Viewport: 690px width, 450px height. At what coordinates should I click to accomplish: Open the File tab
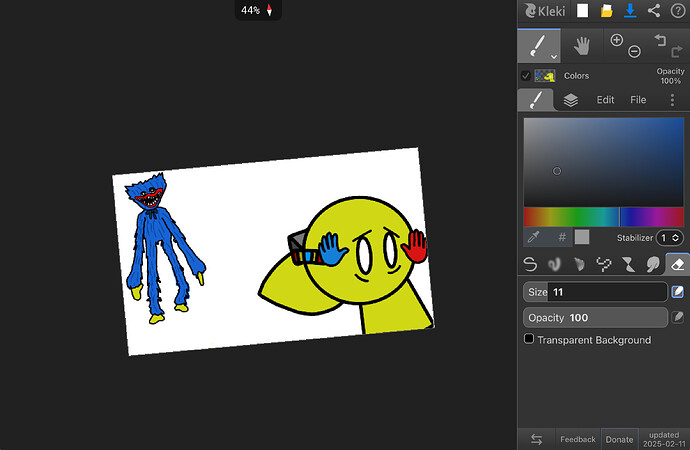tap(638, 100)
